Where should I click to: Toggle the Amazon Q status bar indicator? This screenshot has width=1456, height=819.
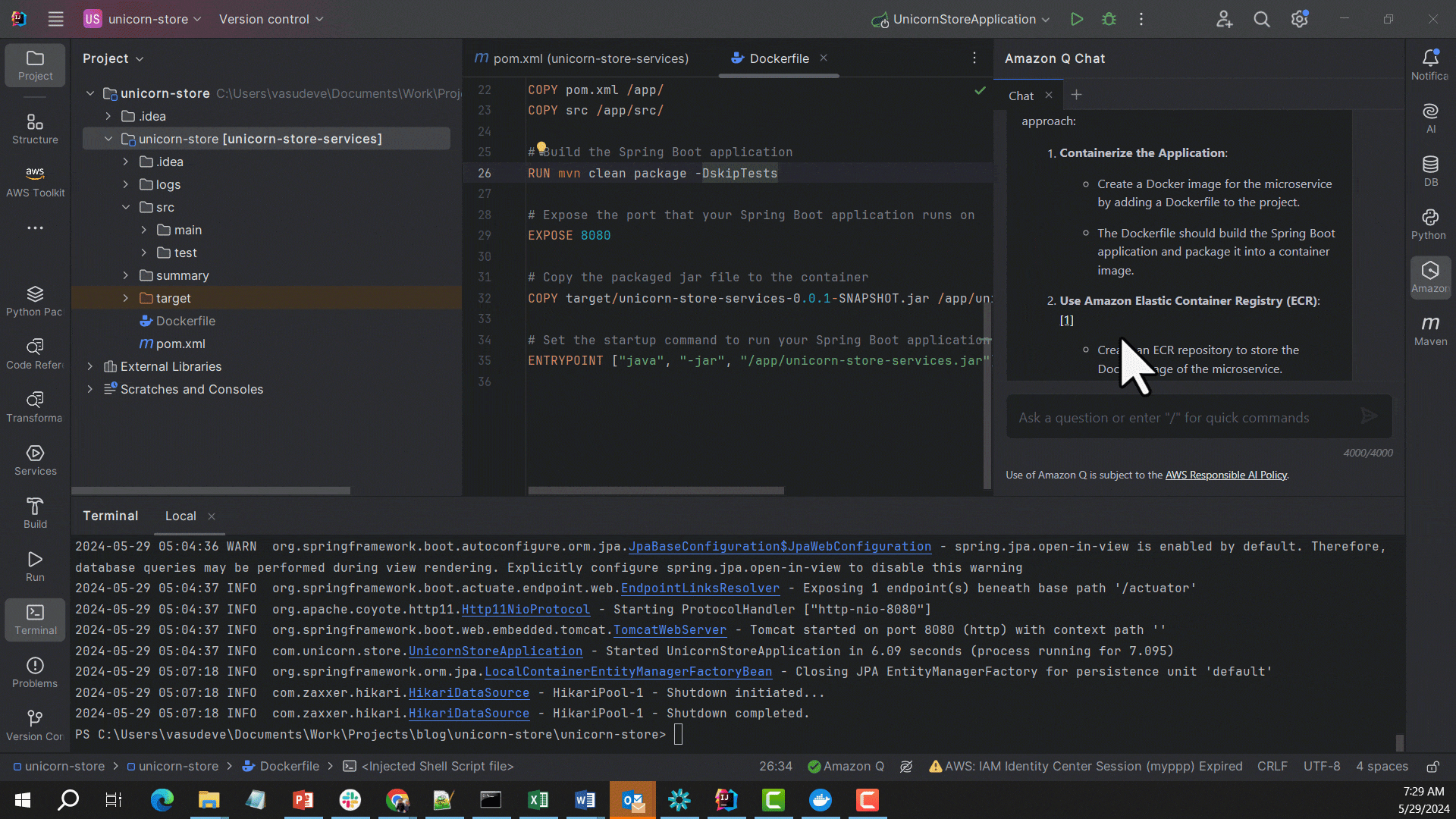[x=846, y=766]
